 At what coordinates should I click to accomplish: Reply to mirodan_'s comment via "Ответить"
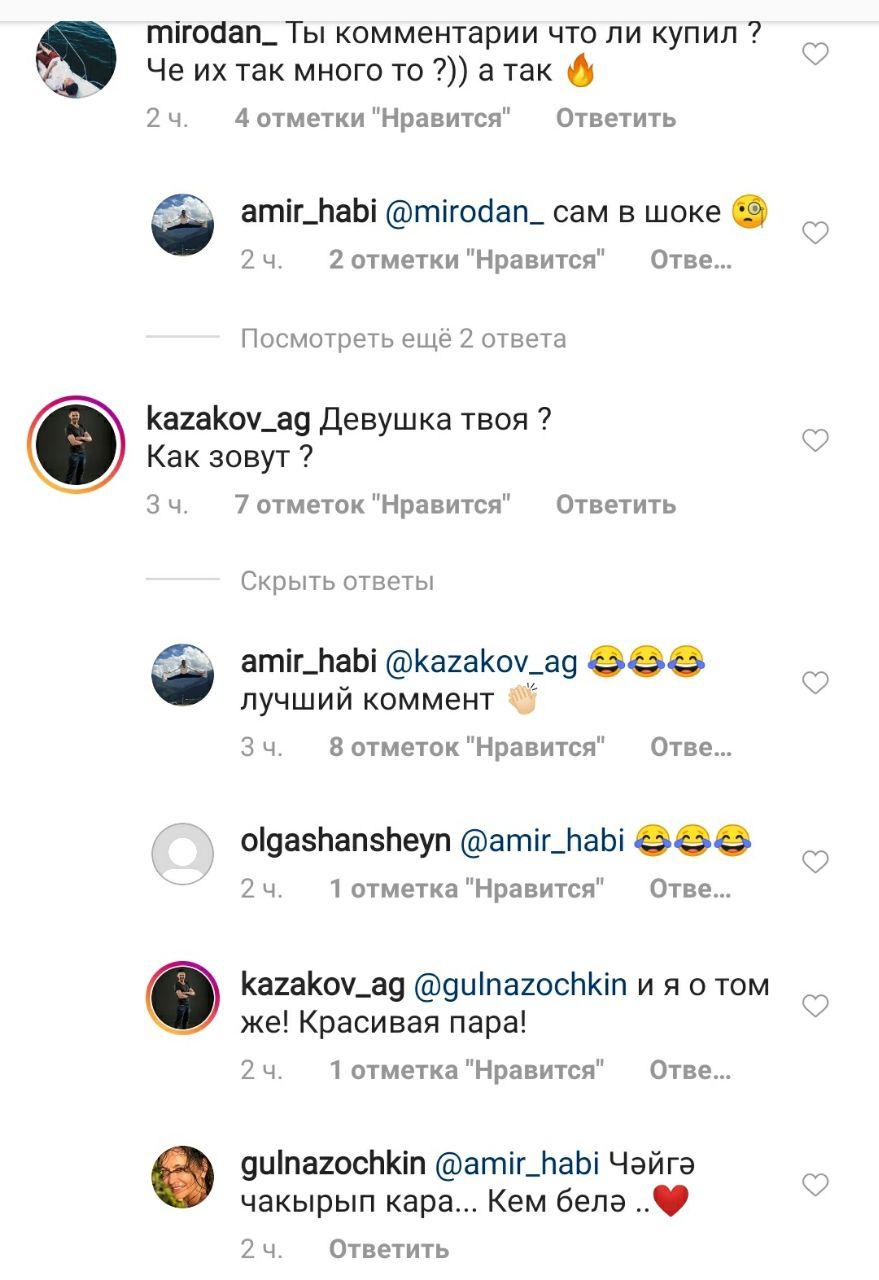616,118
